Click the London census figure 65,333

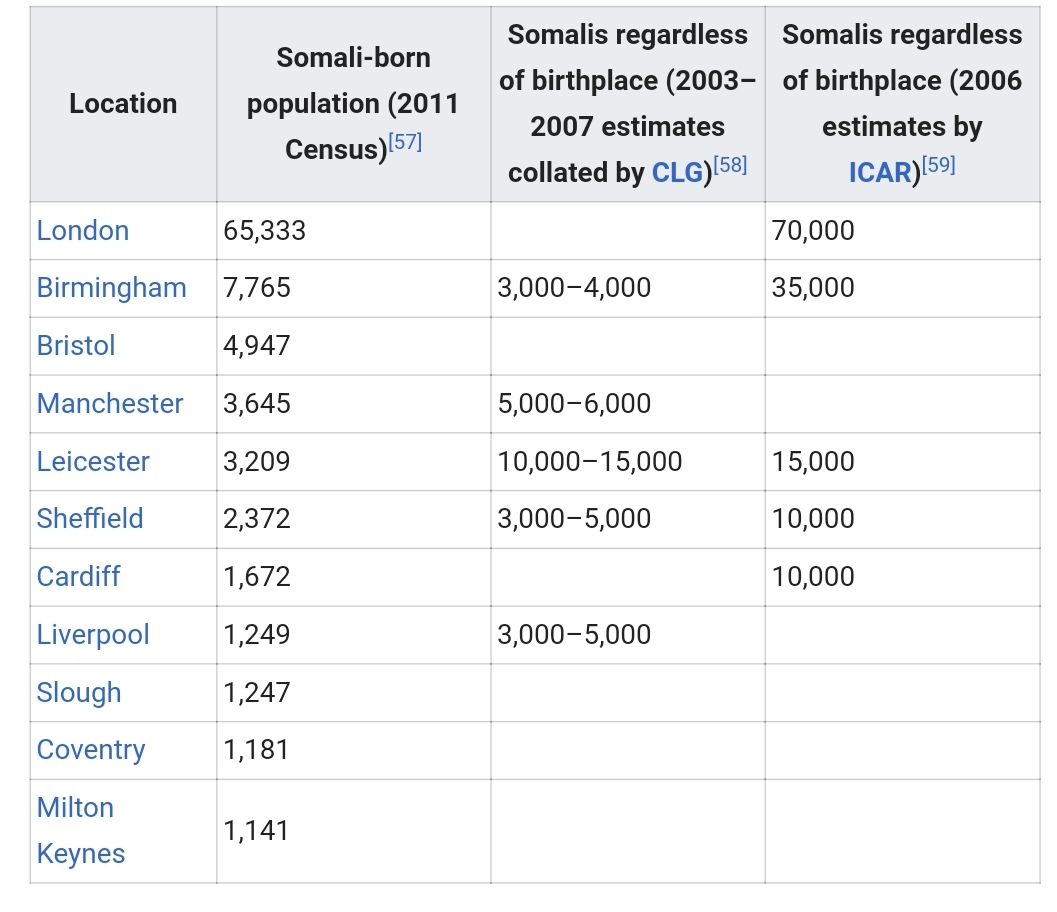click(265, 231)
